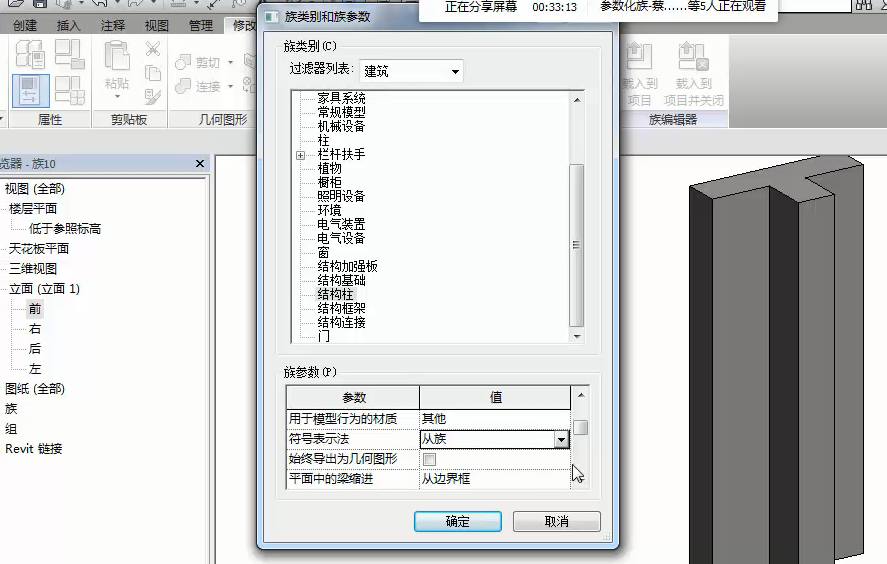Select the 前 elevation view in browser
The height and width of the screenshot is (564, 887).
[35, 309]
